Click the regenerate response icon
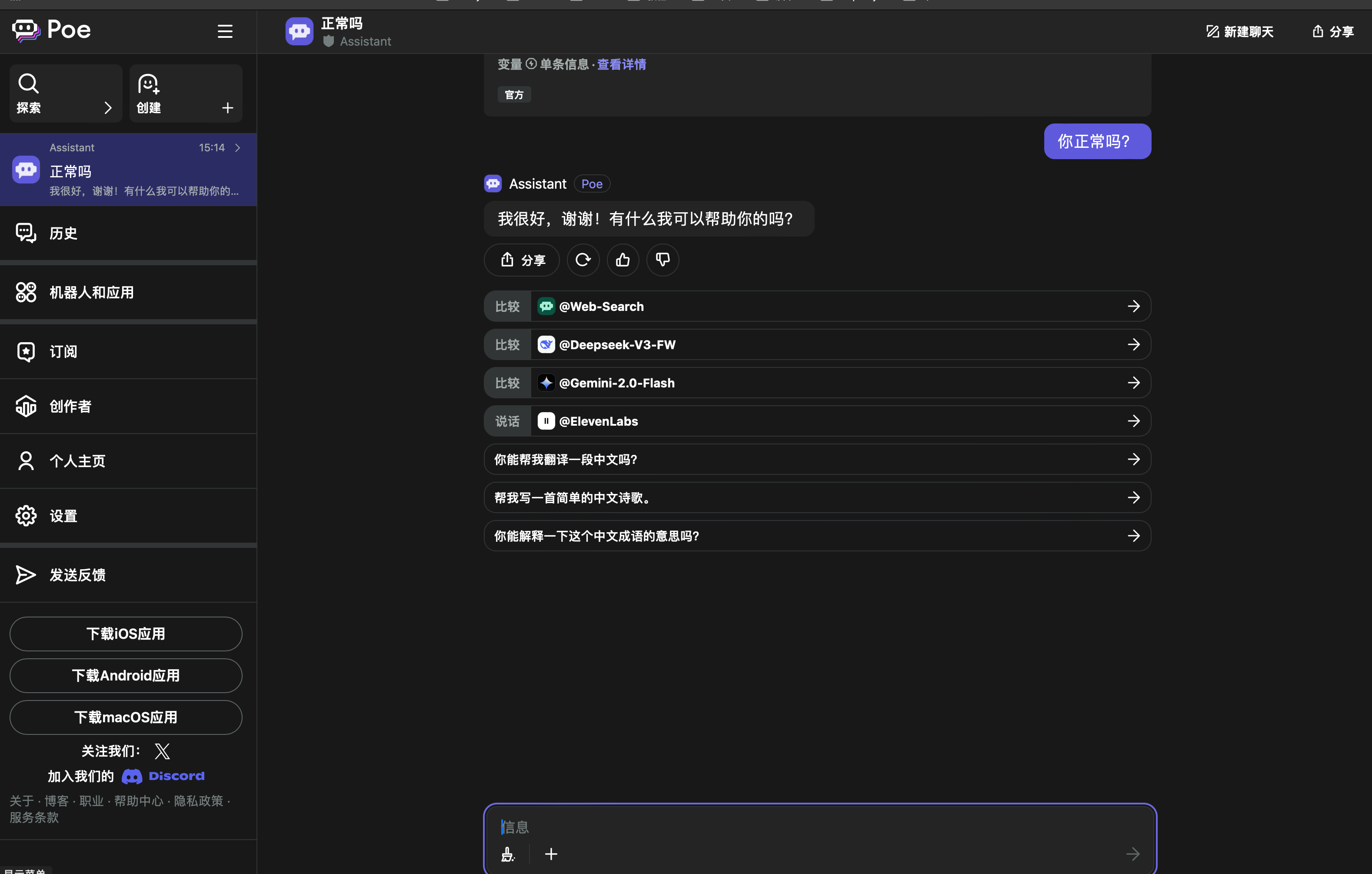This screenshot has width=1372, height=874. tap(583, 260)
